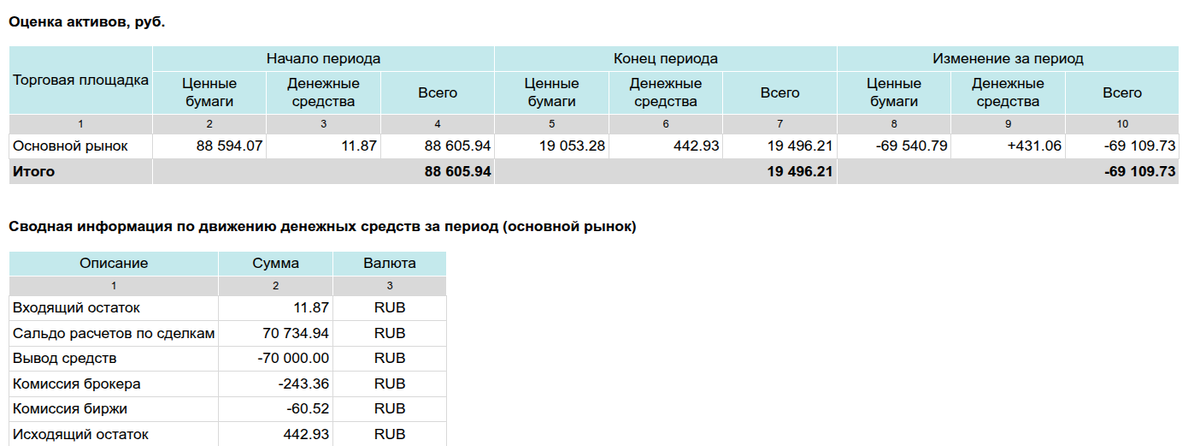Select the 'Комиссия биржи' row label

click(x=69, y=409)
